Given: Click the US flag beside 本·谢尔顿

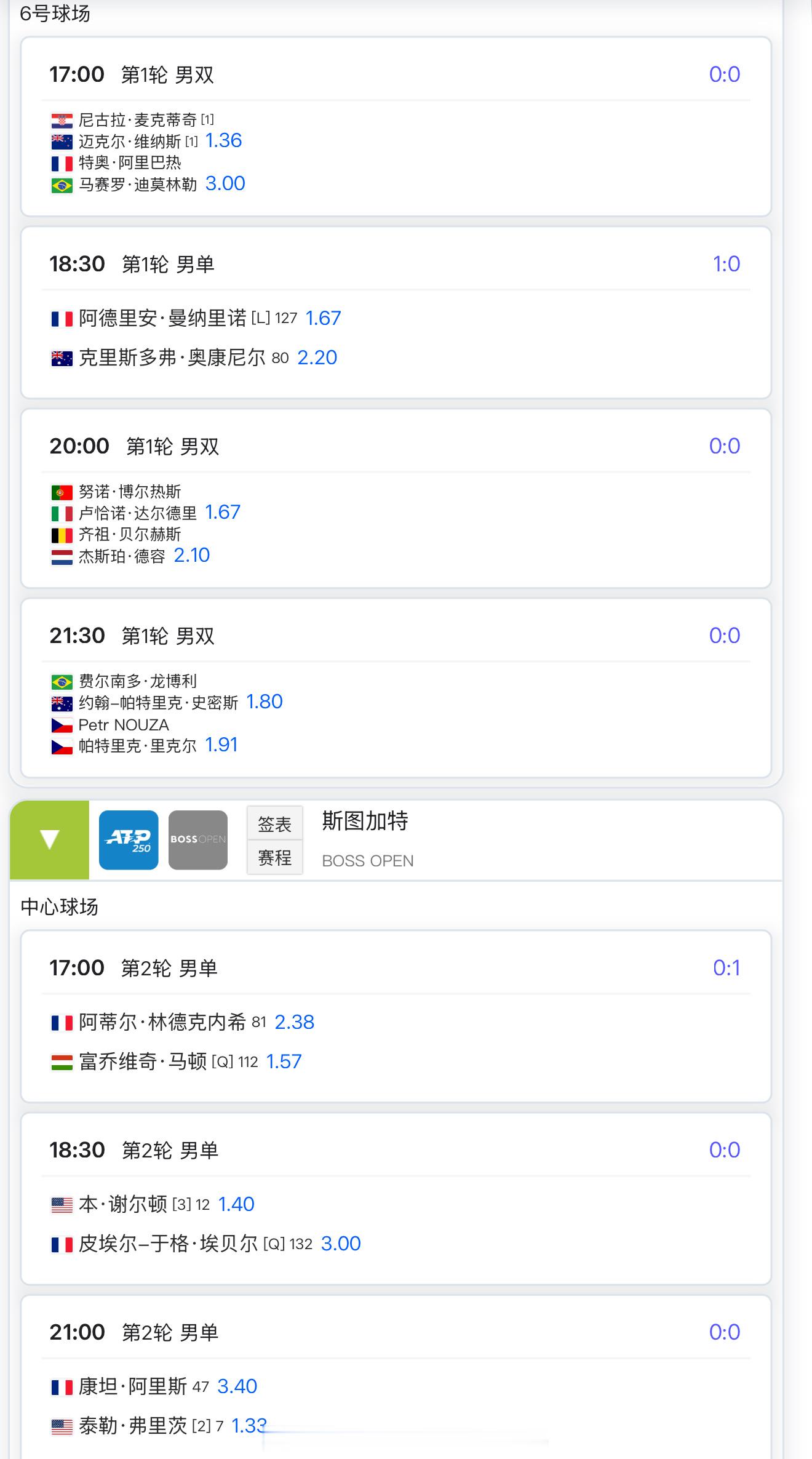Looking at the screenshot, I should pyautogui.click(x=62, y=1205).
